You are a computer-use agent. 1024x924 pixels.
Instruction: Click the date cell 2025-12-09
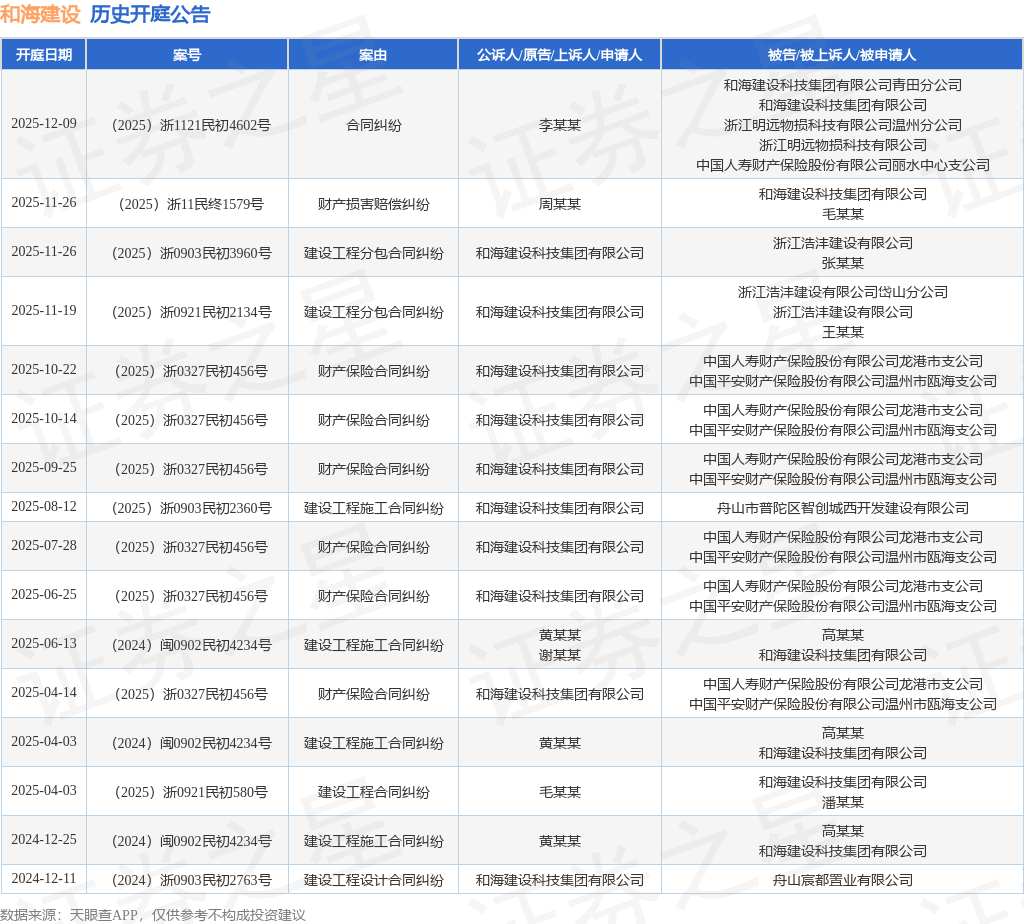(44, 123)
